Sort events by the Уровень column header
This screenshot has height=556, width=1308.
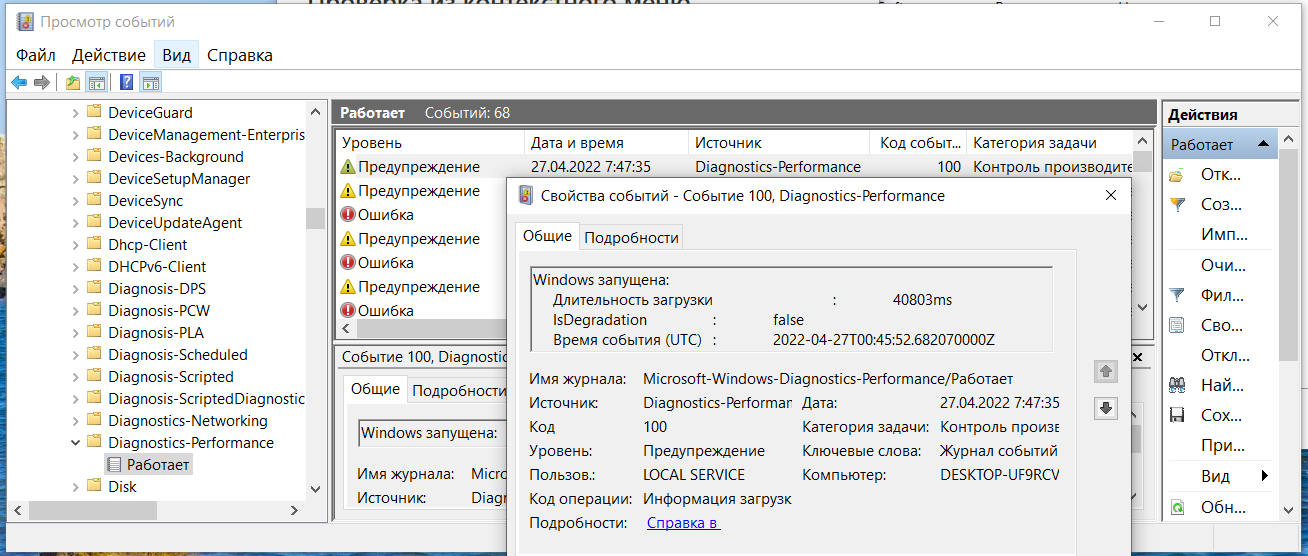coord(430,143)
